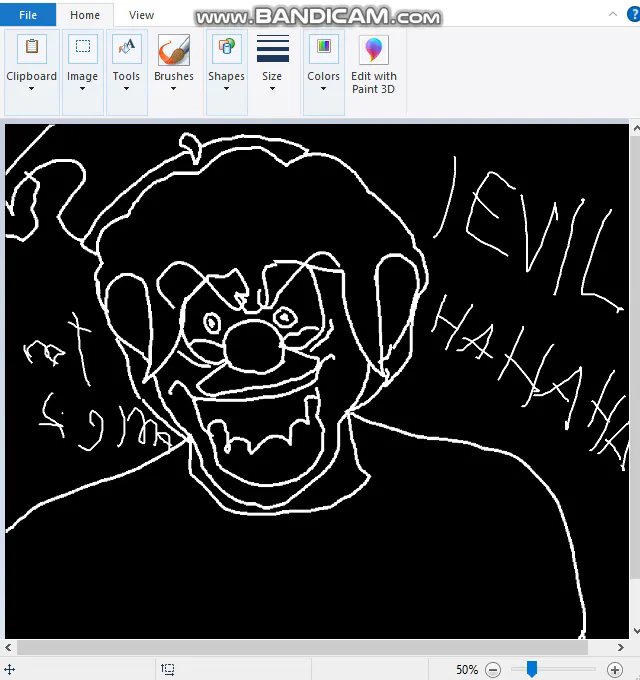Collapse the ribbon with the caret
This screenshot has width=640, height=680.
pos(613,14)
